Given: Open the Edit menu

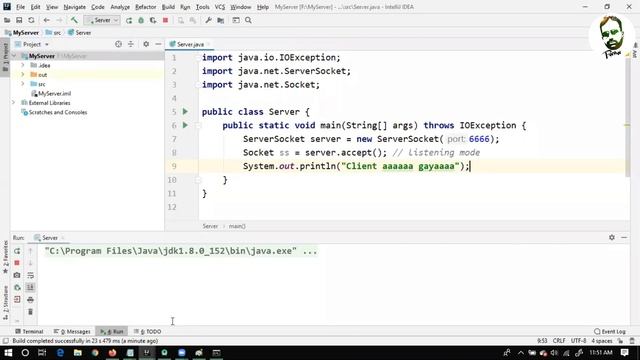Looking at the screenshot, I should (36, 7).
